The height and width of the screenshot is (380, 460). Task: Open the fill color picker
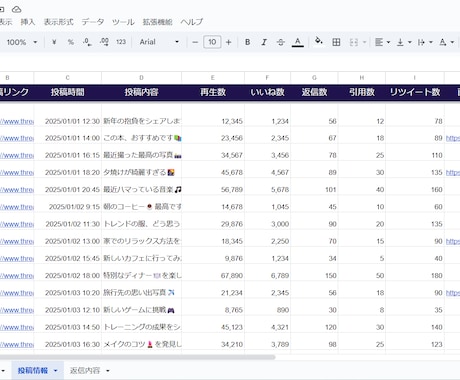[x=319, y=41]
